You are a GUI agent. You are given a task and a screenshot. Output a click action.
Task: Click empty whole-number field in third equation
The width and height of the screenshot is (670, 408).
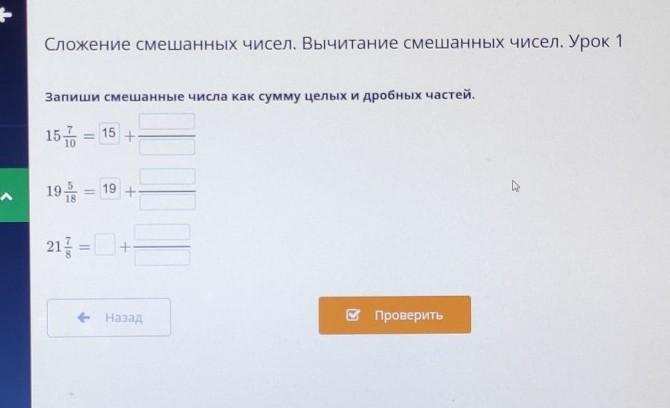[105, 244]
